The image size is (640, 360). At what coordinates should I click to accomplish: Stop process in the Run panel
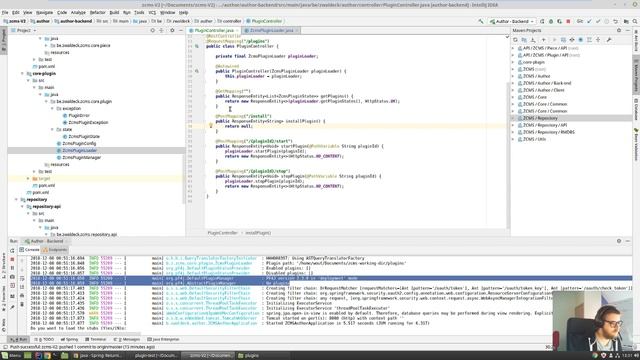(x=12, y=259)
